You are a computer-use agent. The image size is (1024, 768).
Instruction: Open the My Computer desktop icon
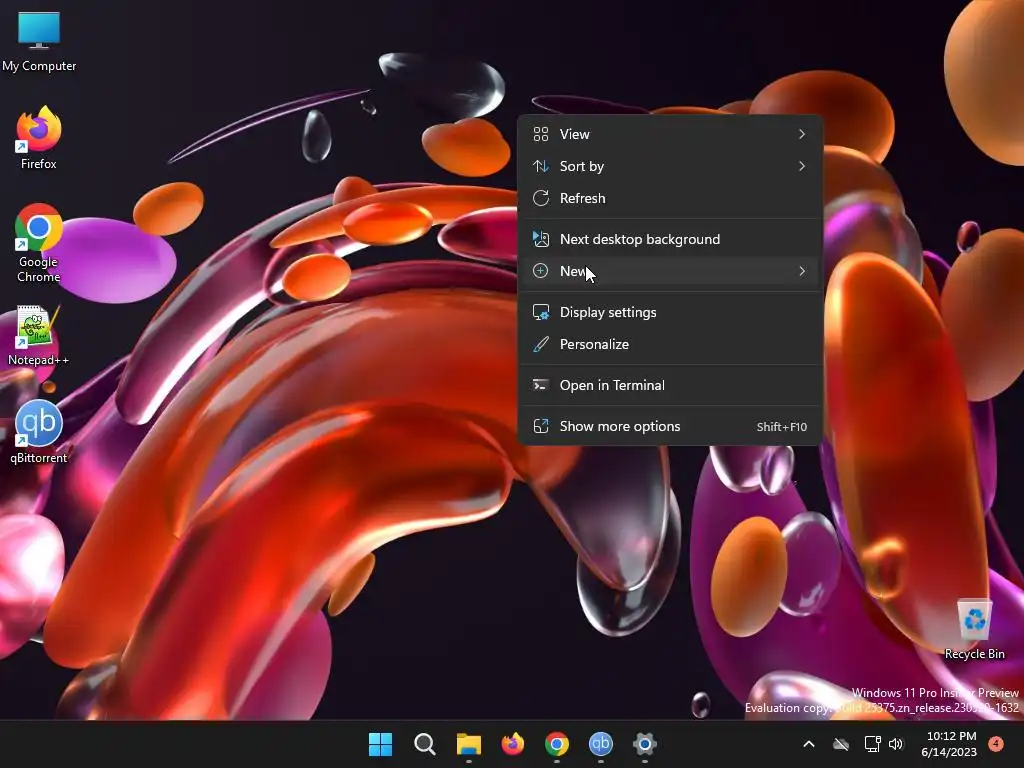pyautogui.click(x=39, y=41)
